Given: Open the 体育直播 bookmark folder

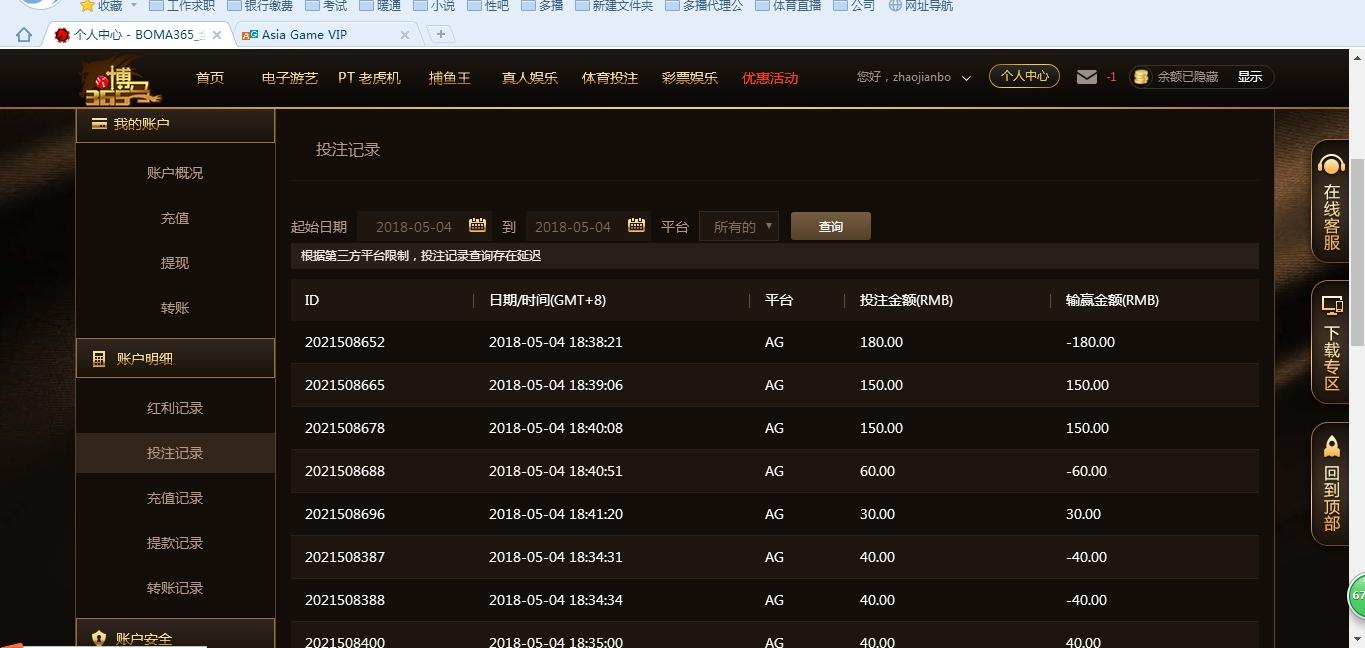Looking at the screenshot, I should click(788, 6).
